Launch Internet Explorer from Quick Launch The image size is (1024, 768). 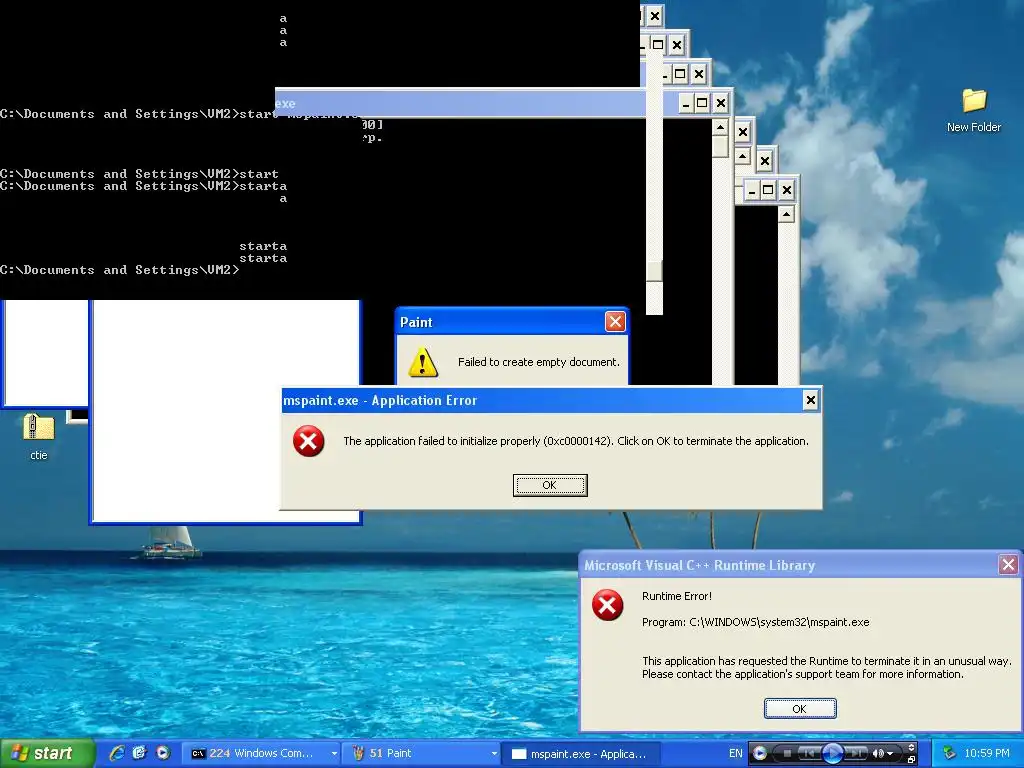[117, 753]
